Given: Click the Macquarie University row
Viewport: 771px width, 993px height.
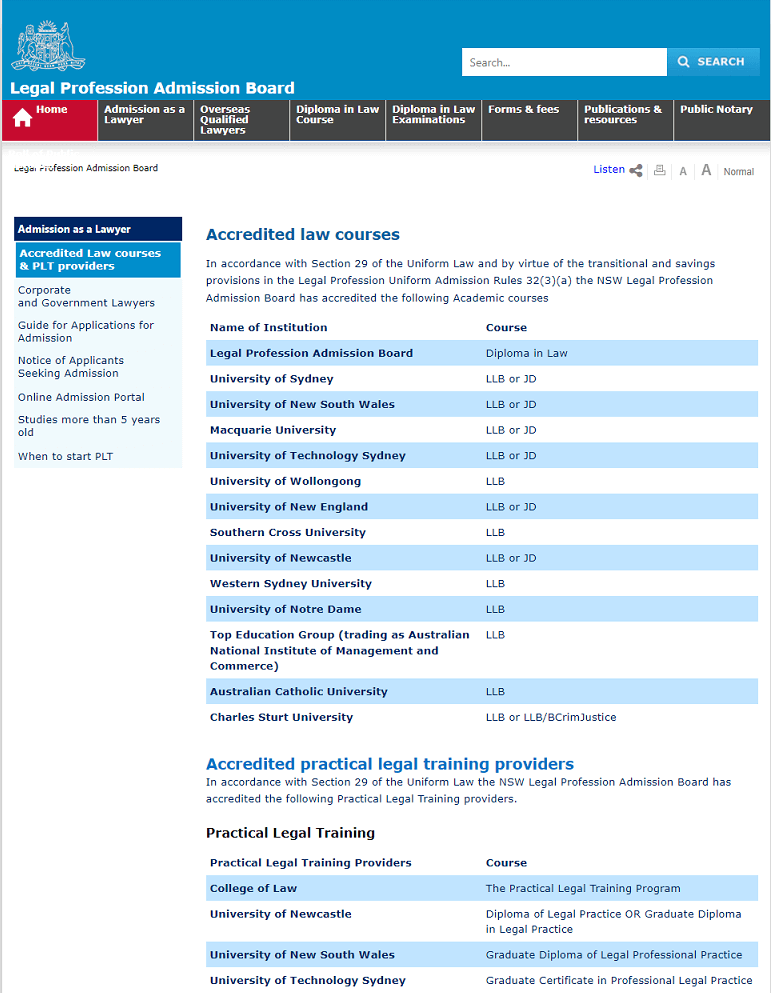Looking at the screenshot, I should pyautogui.click(x=481, y=430).
